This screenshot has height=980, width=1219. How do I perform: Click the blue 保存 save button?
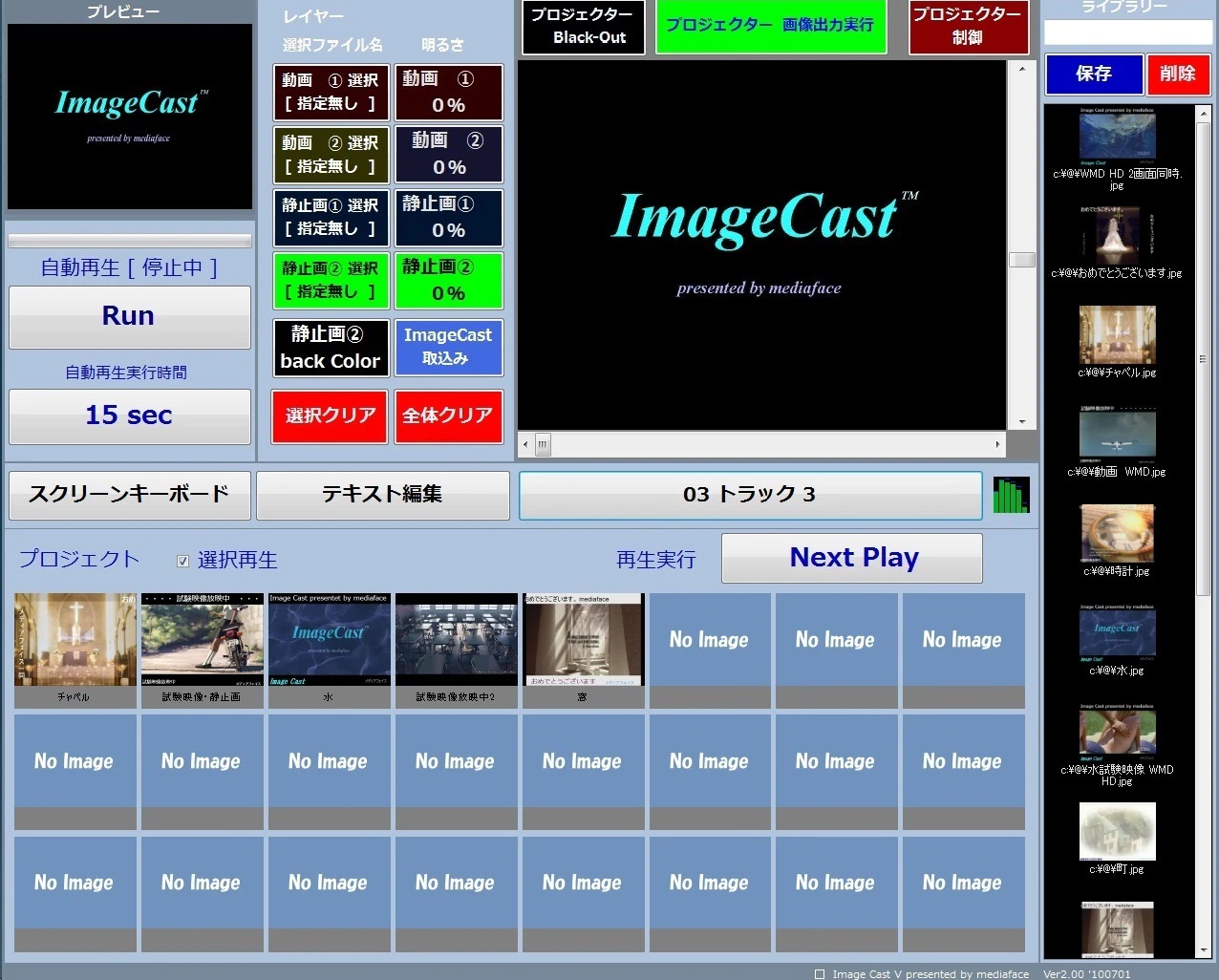(x=1094, y=75)
